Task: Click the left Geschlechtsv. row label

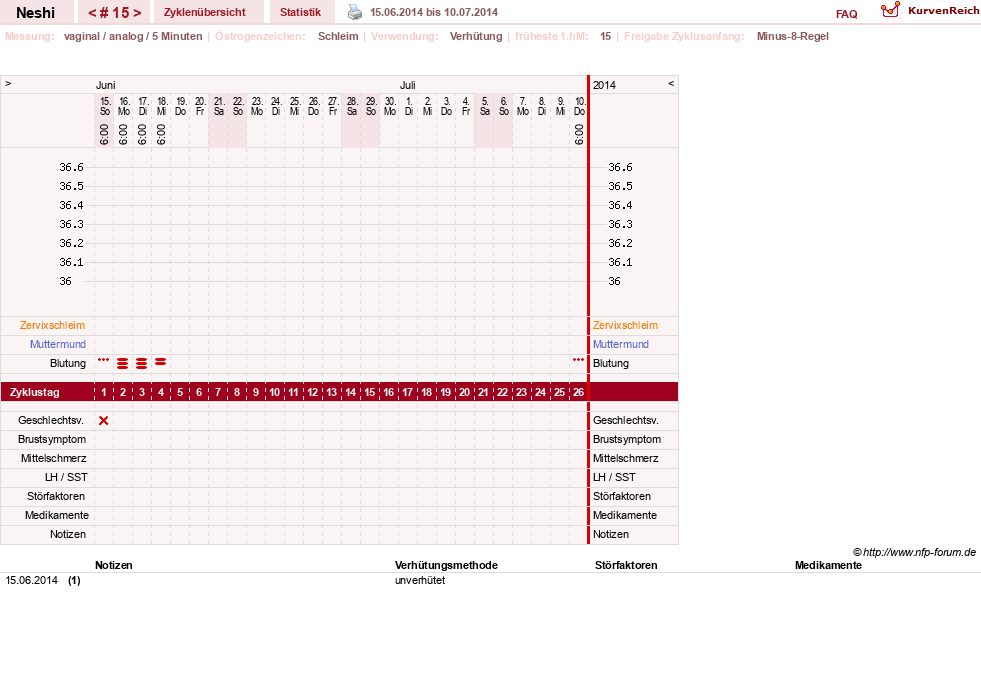Action: [x=51, y=421]
